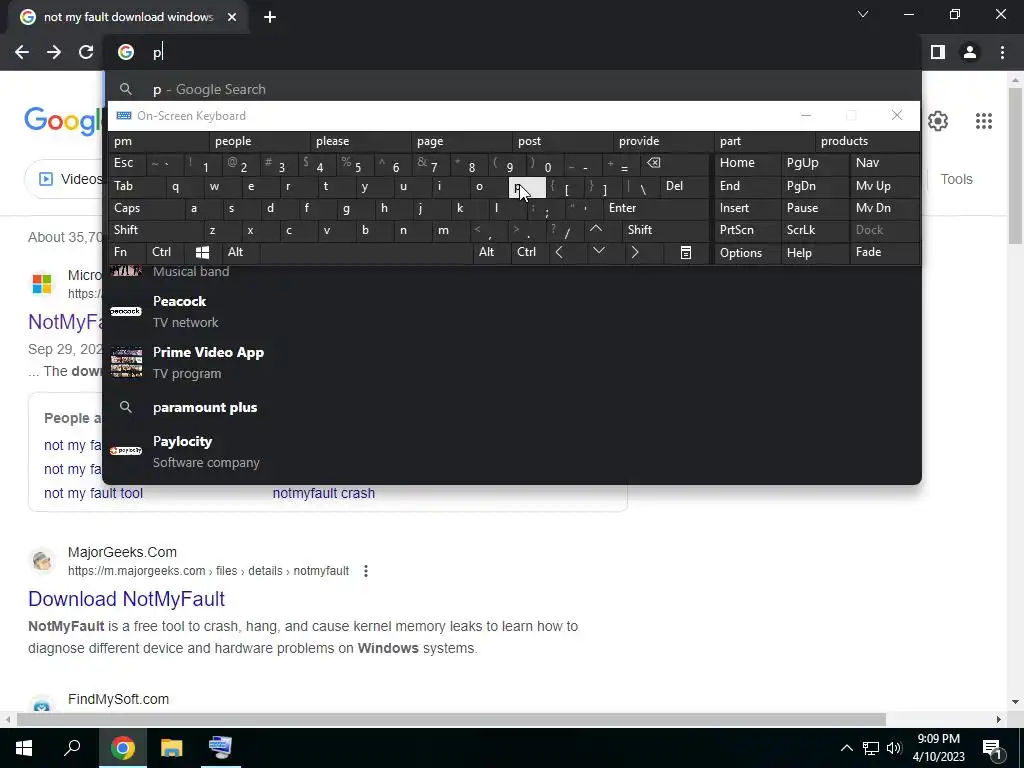Click the backspace key on On-Screen Keyboard

coord(654,163)
